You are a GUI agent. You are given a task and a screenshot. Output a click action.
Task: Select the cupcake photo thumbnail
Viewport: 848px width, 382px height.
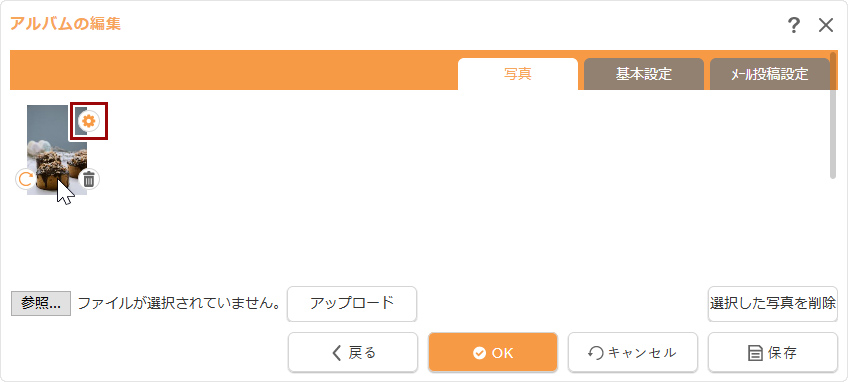click(x=57, y=150)
